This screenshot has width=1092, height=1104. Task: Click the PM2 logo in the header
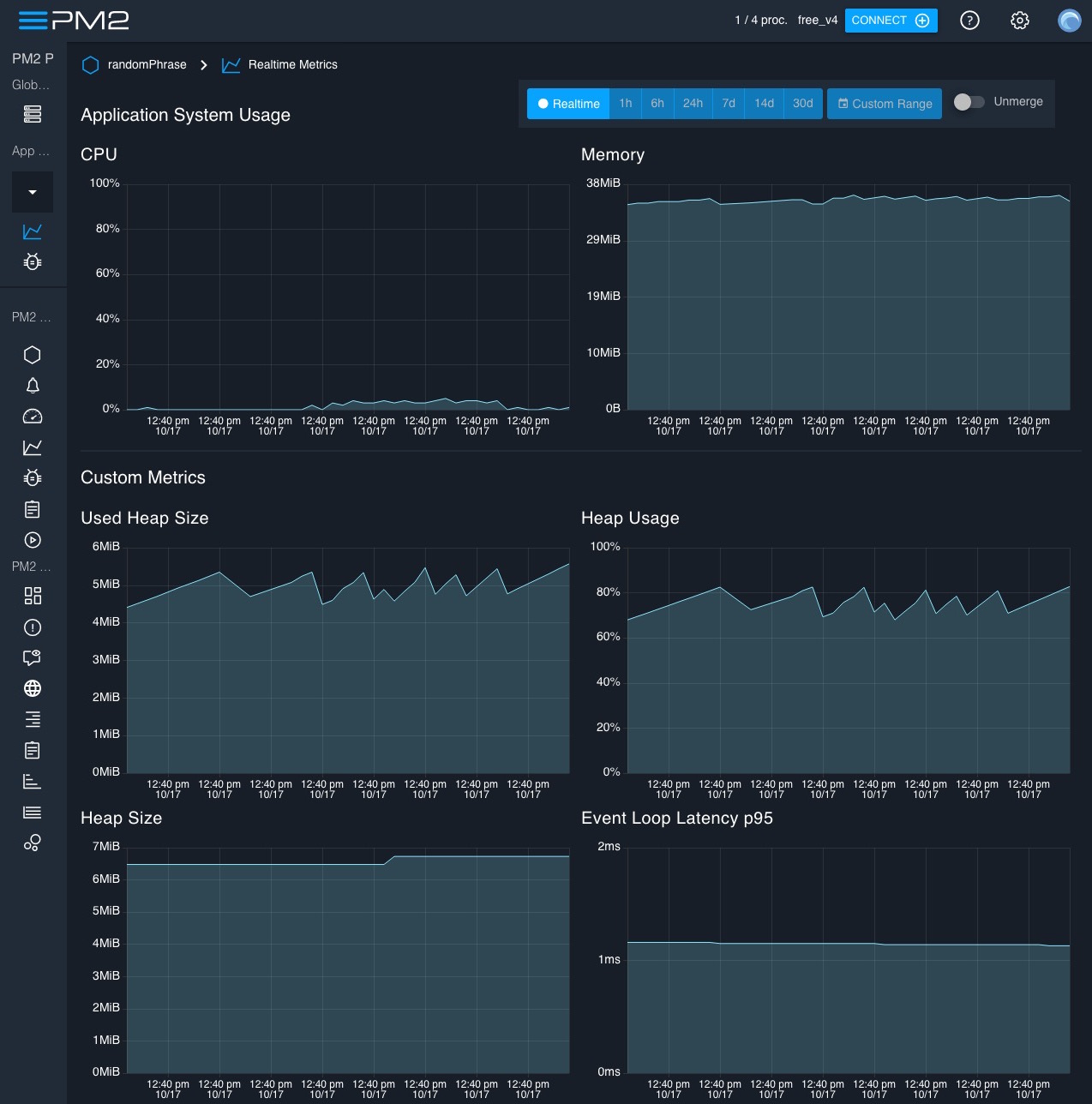(74, 21)
